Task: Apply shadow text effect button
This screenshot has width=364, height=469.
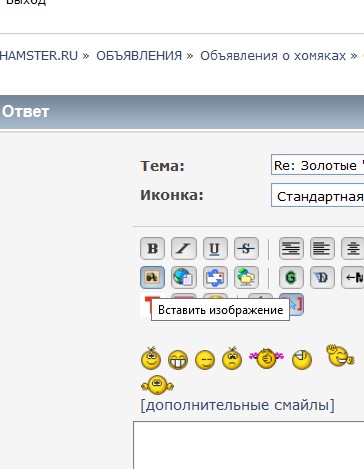Action: click(x=322, y=277)
